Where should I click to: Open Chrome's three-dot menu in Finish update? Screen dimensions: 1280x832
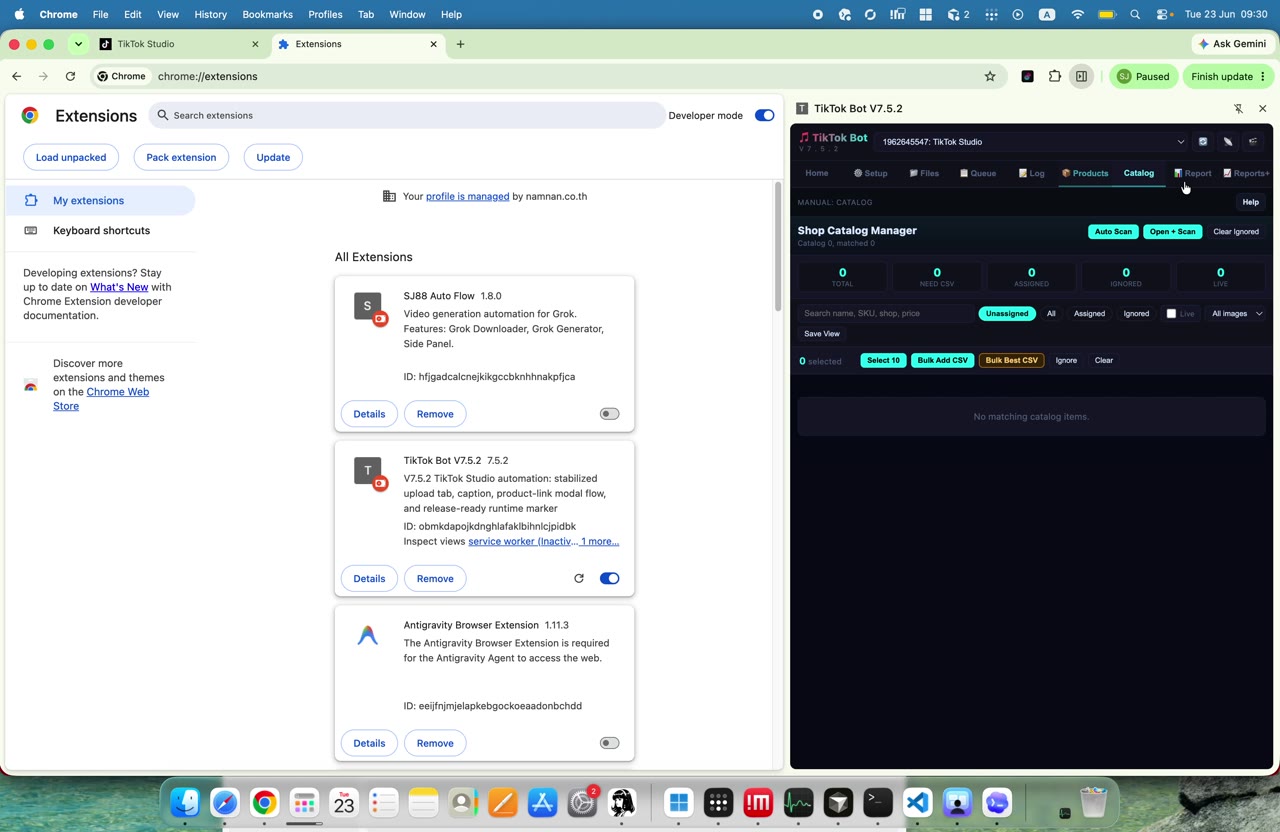coord(1263,76)
